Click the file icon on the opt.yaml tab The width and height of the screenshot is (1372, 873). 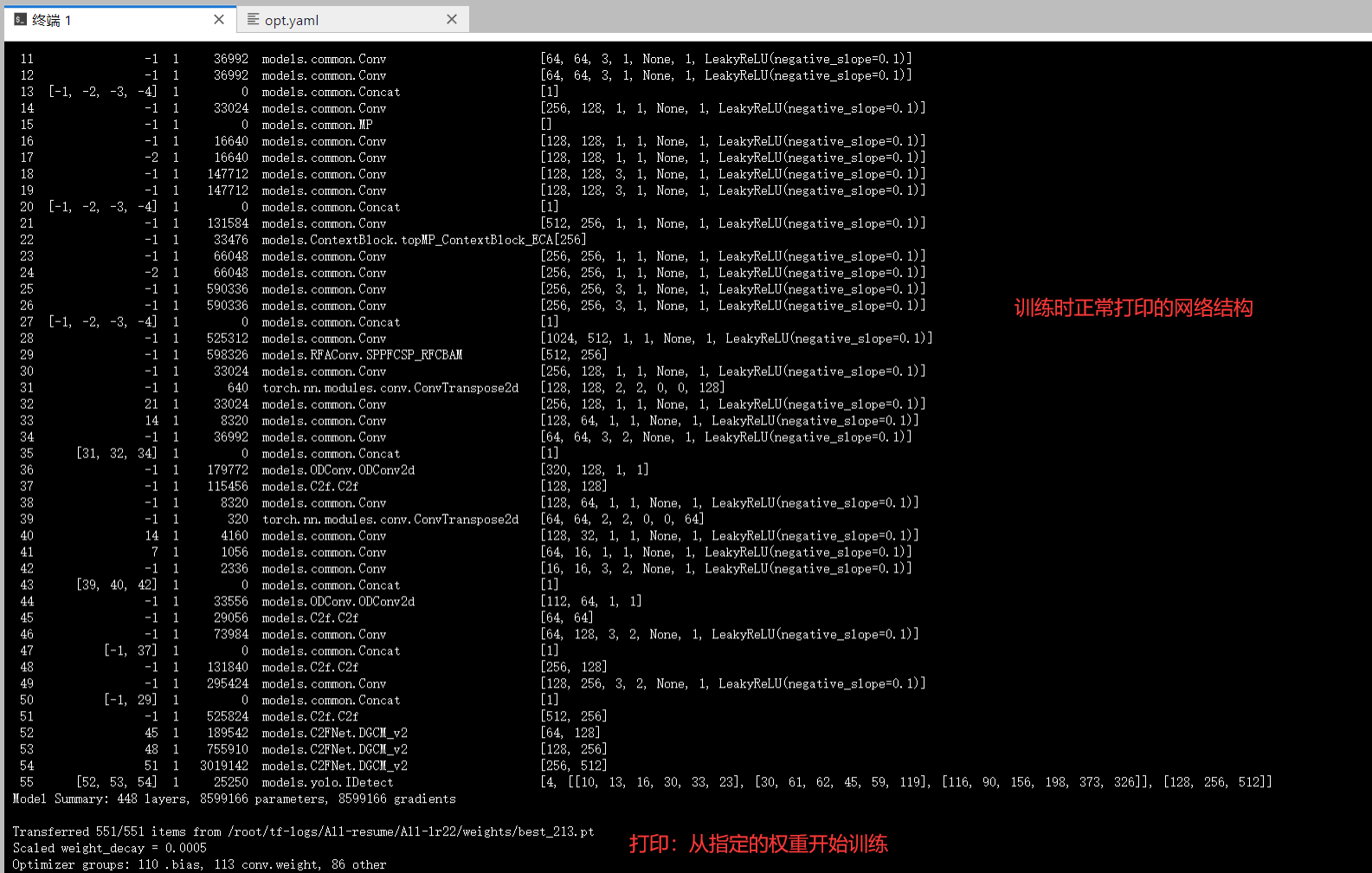tap(253, 20)
